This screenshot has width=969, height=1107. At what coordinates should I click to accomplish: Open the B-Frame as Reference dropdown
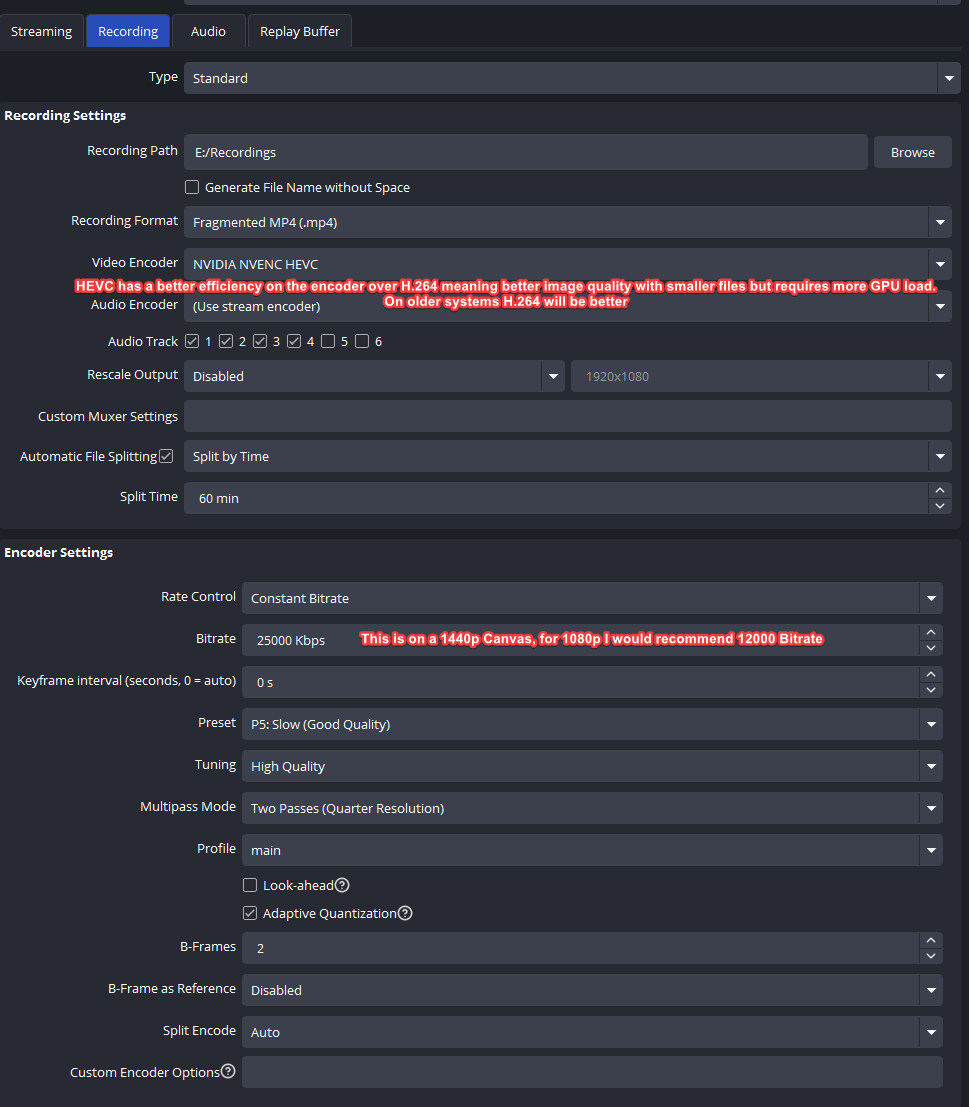pyautogui.click(x=592, y=990)
